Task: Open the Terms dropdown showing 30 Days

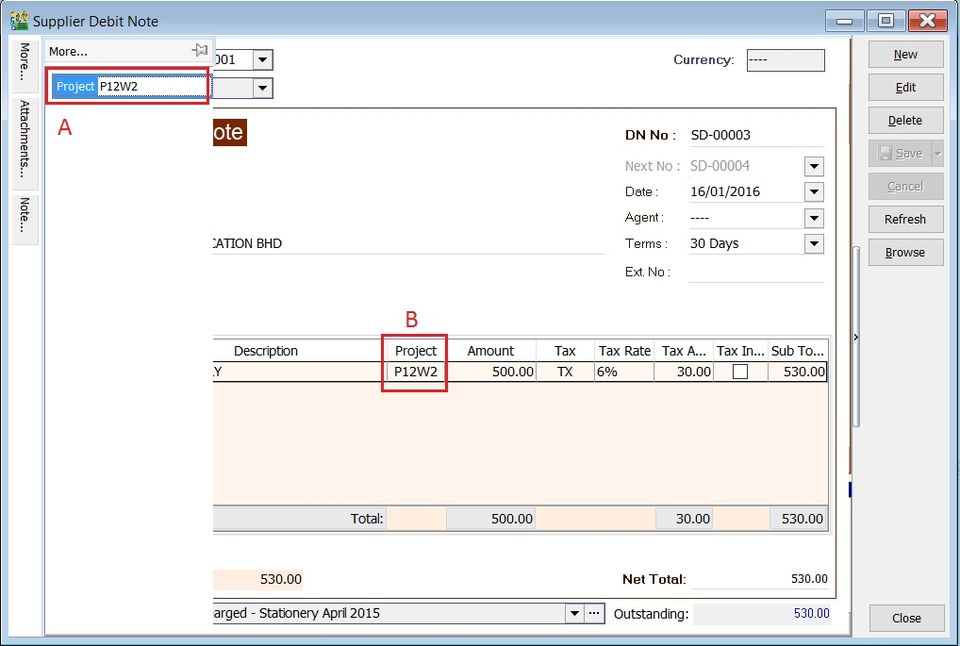Action: 813,243
